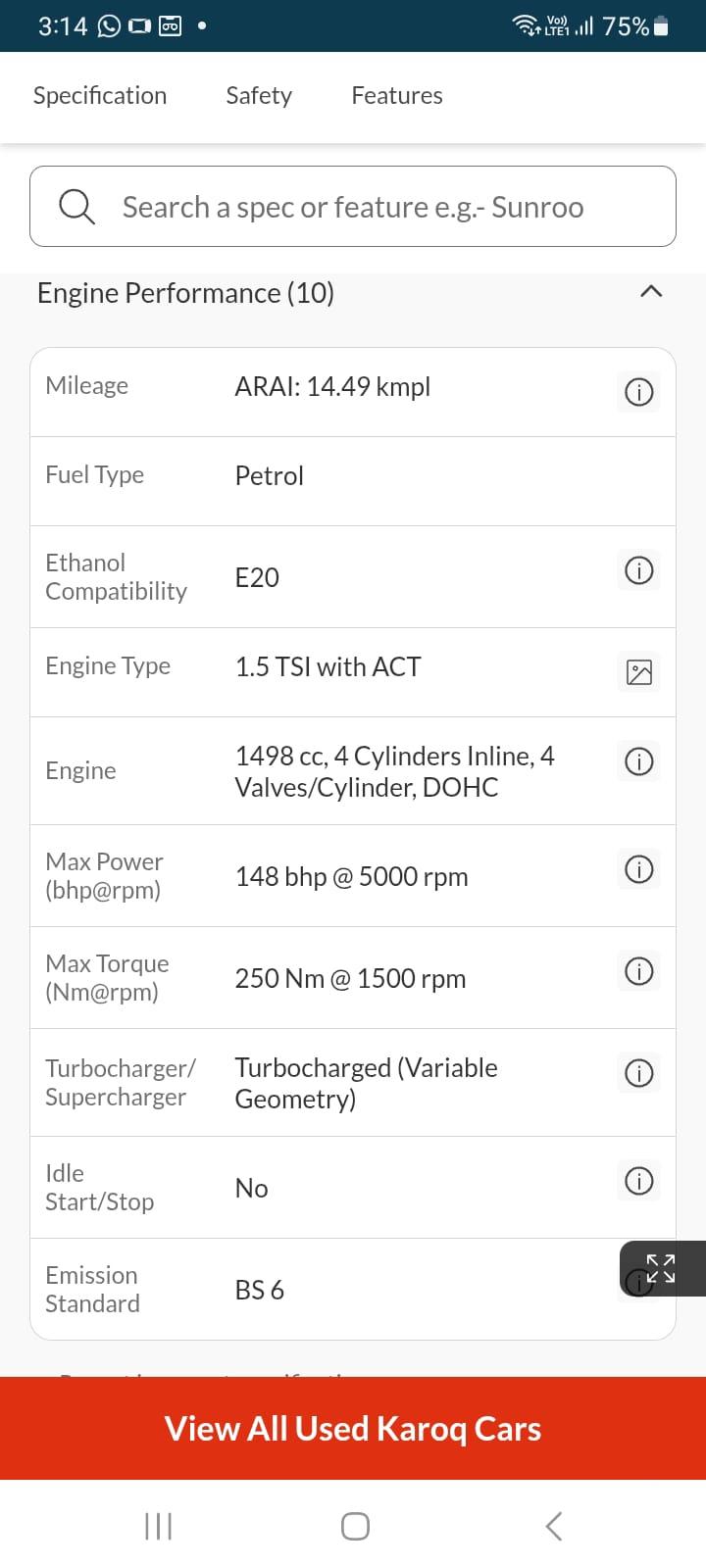706x1568 pixels.
Task: Show info for Max Power row
Action: pyautogui.click(x=638, y=869)
